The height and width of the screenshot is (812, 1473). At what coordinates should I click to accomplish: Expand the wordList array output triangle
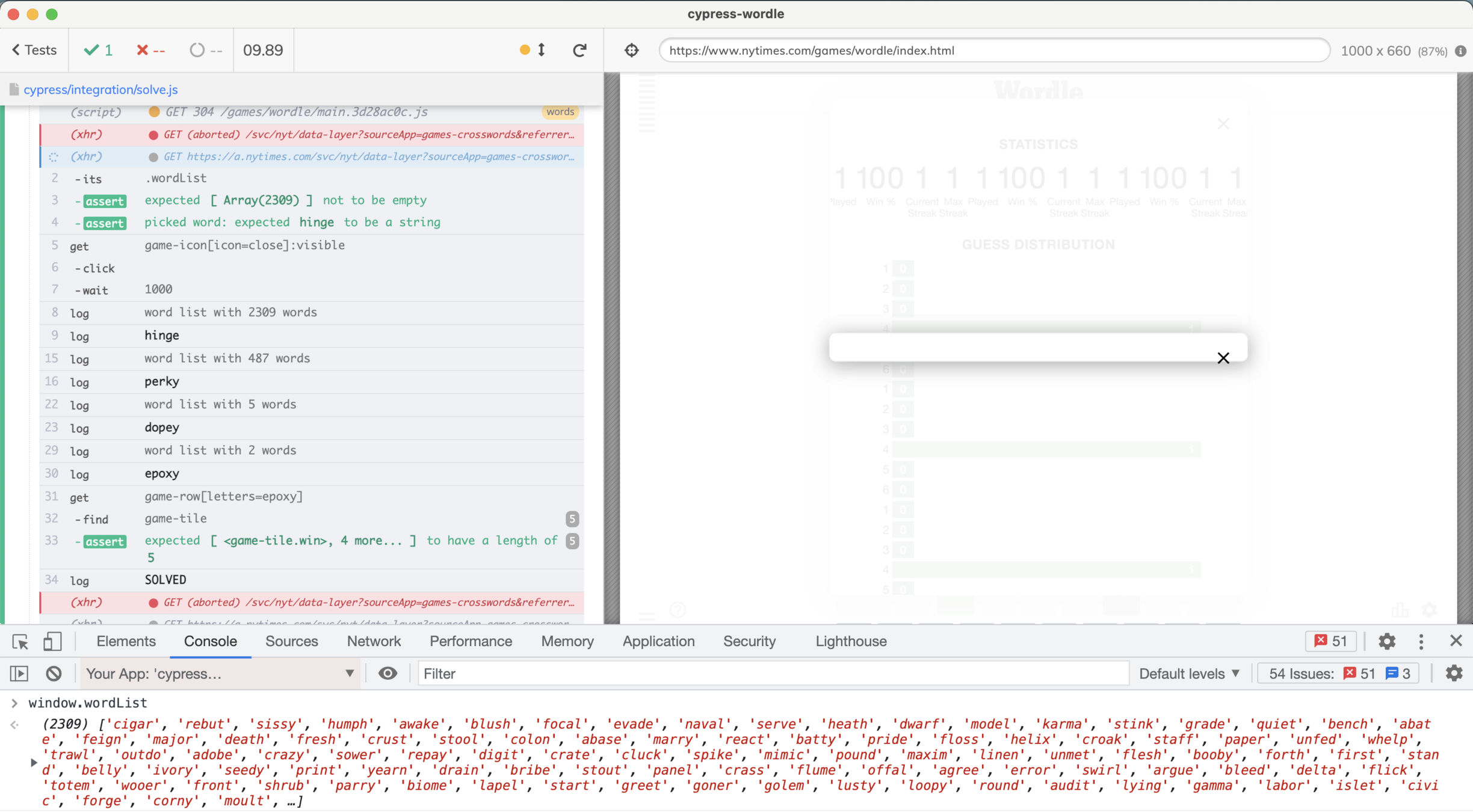34,763
